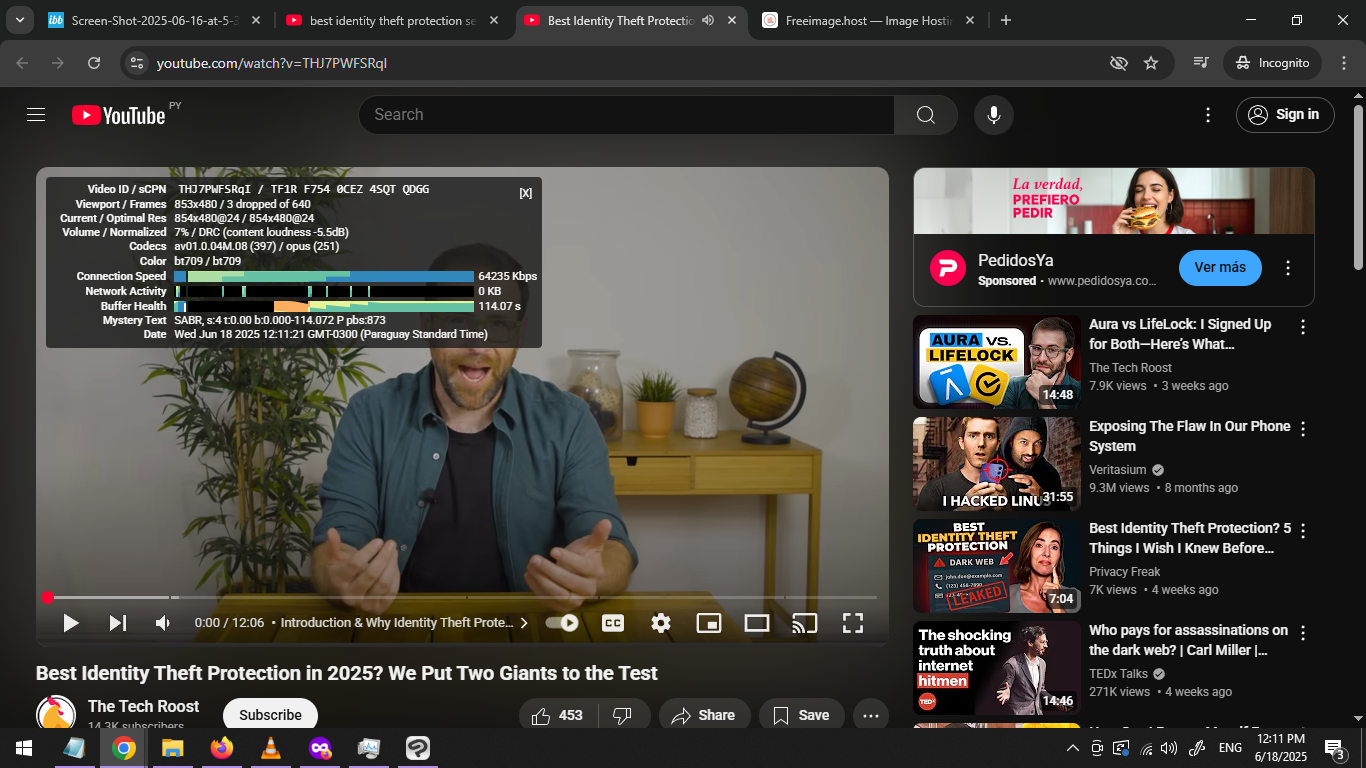Like this video with 453 likes
The width and height of the screenshot is (1366, 768).
coord(557,715)
